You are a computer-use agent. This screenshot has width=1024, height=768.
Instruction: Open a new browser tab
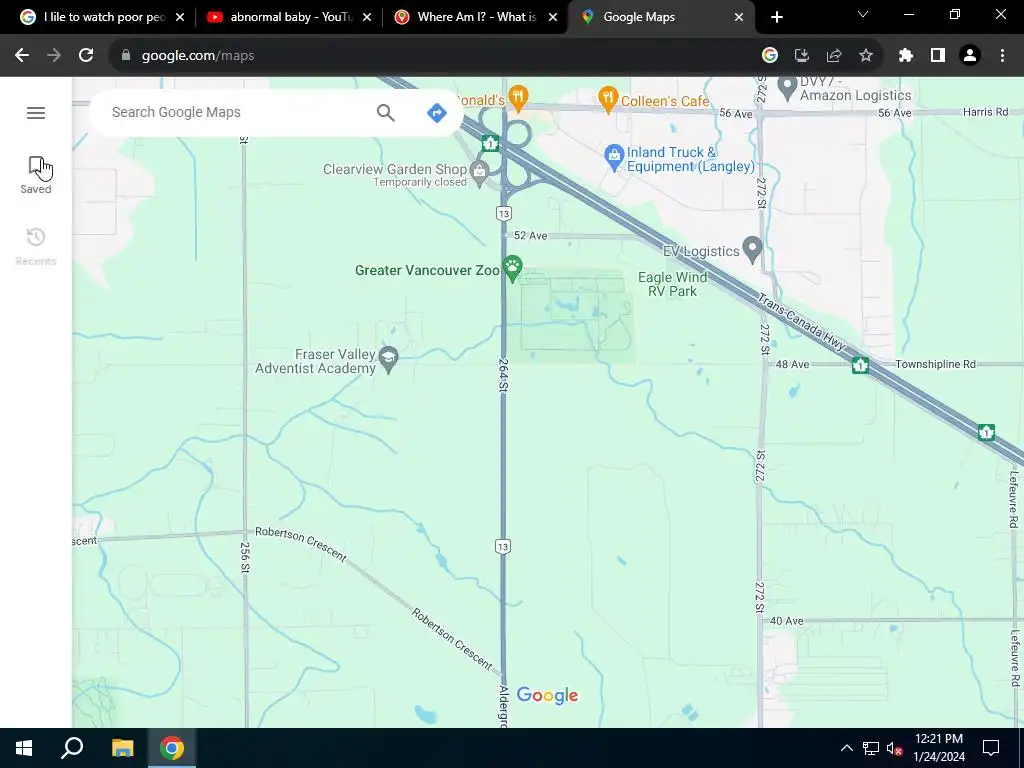776,17
